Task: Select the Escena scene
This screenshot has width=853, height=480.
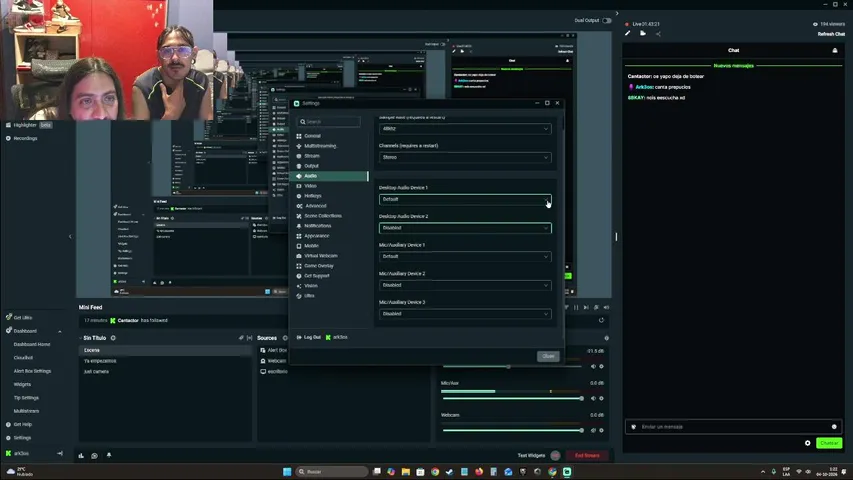Action: point(165,350)
